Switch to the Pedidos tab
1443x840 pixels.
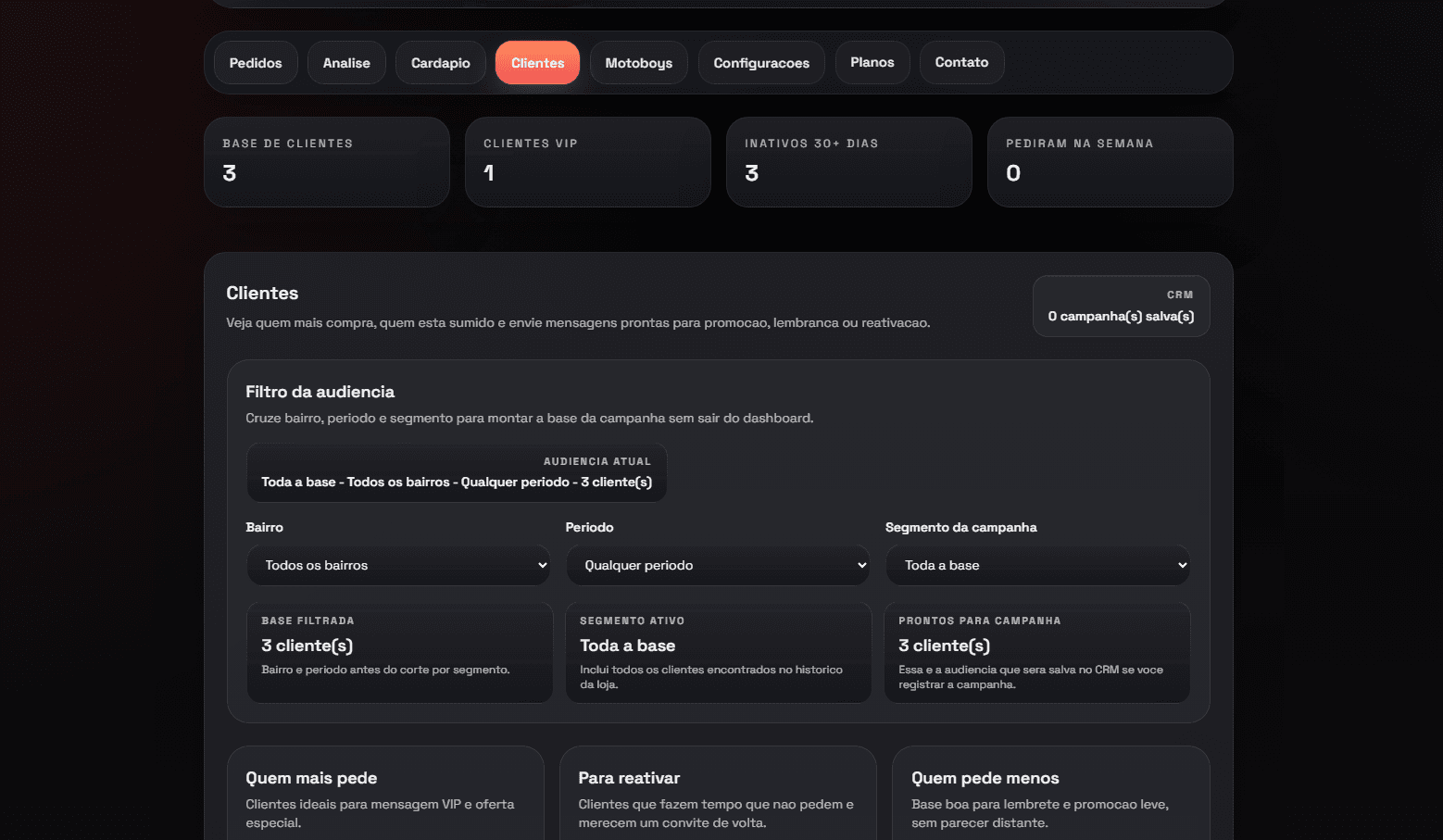tap(256, 62)
